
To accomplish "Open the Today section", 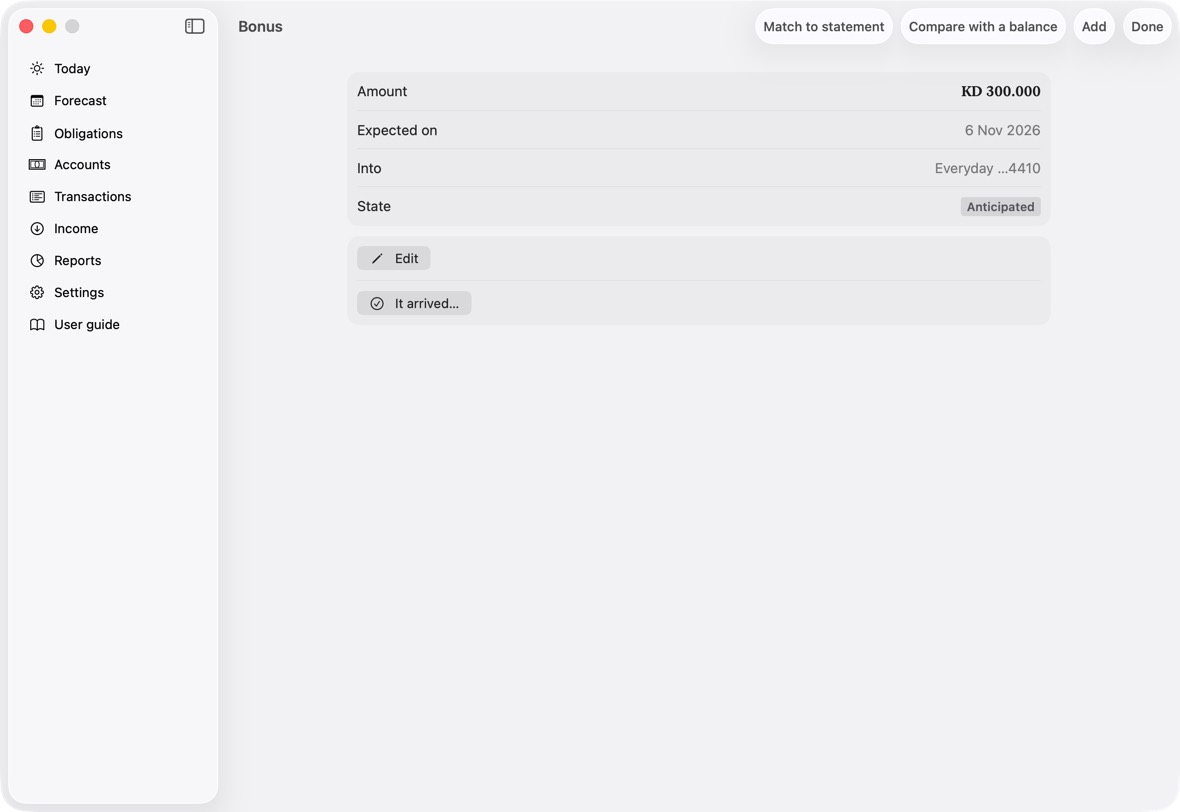I will tap(72, 68).
